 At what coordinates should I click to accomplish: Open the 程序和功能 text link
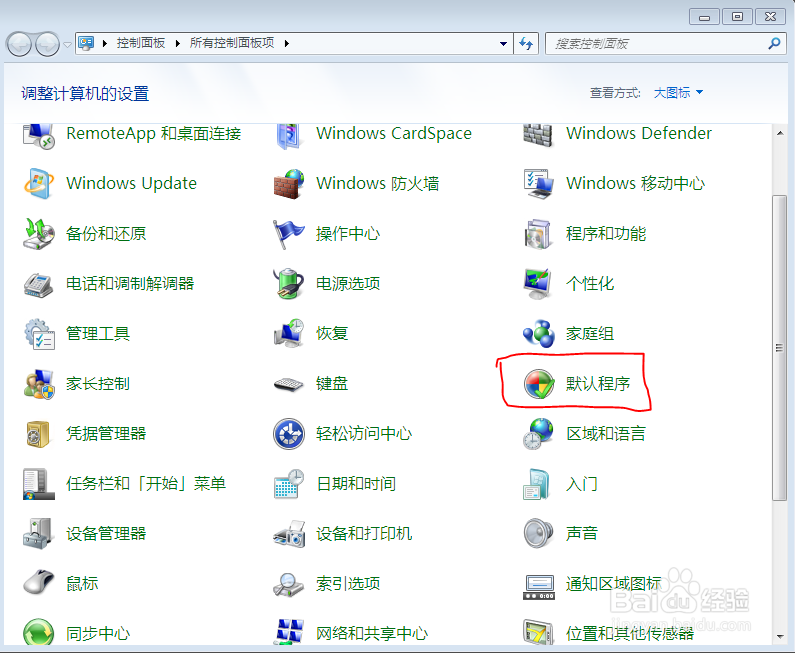click(x=606, y=234)
